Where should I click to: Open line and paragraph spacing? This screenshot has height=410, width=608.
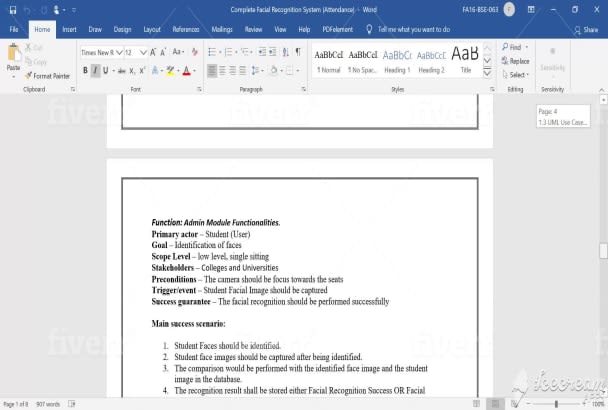tap(255, 71)
